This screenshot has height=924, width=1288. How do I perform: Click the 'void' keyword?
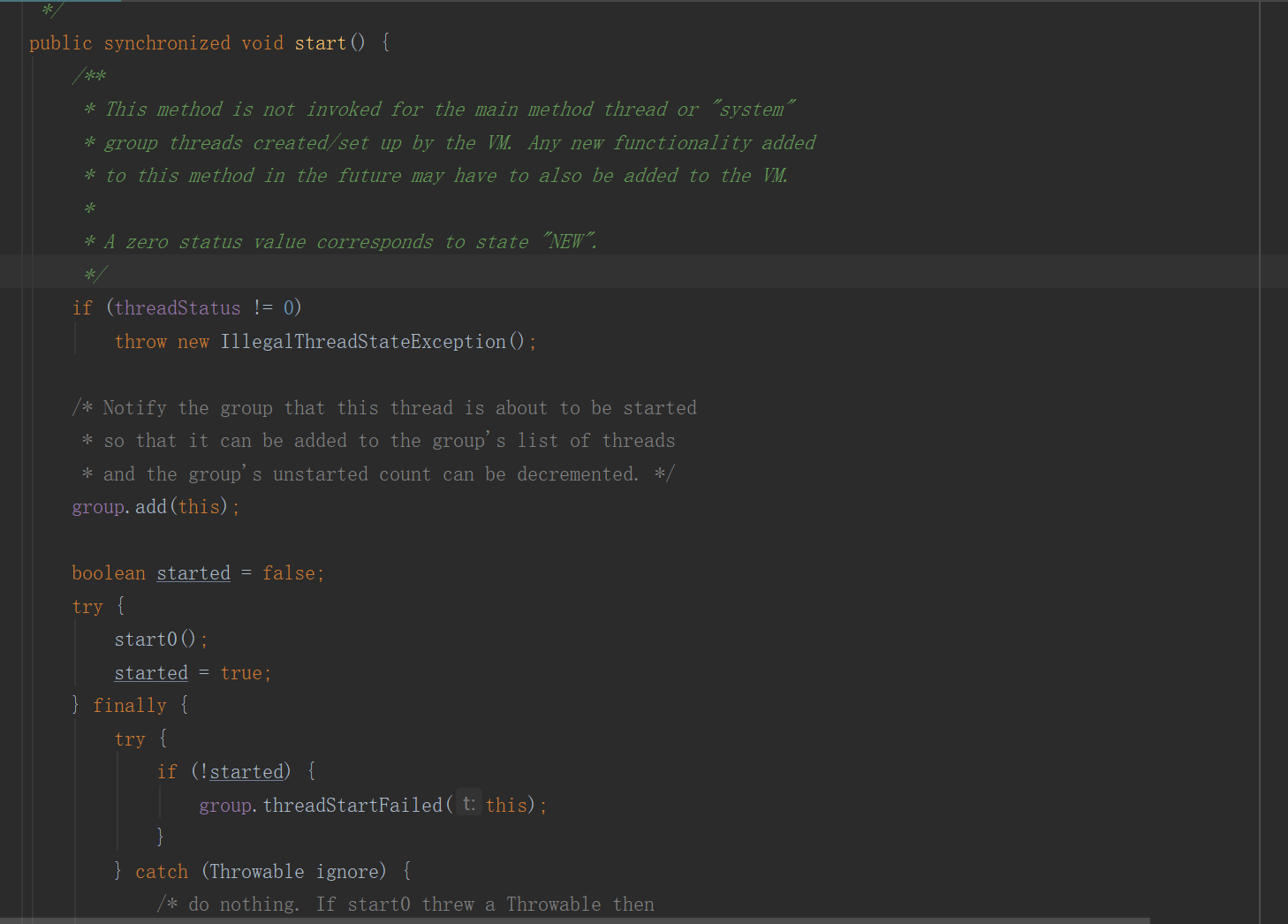point(262,43)
